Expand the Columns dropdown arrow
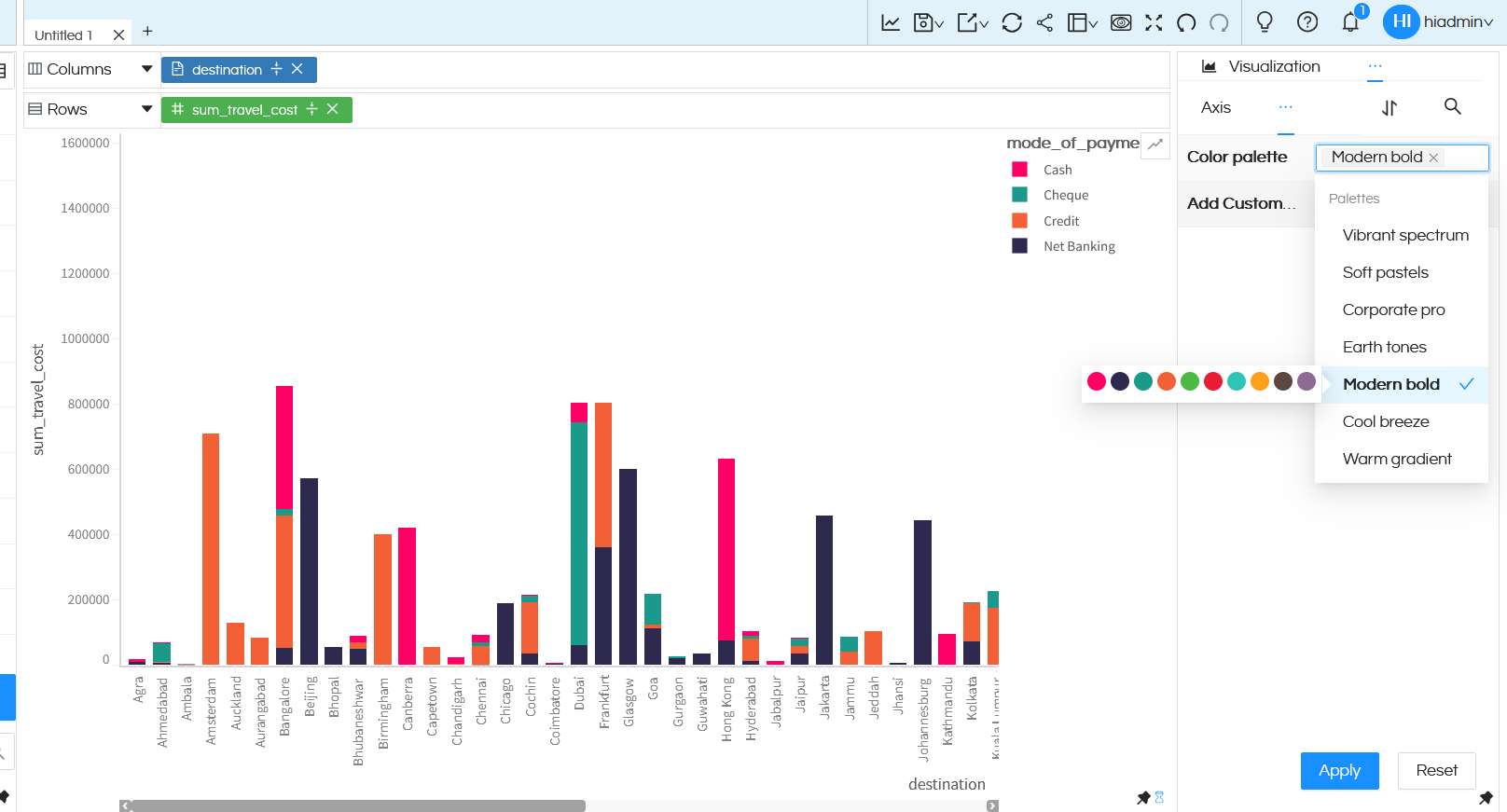The width and height of the screenshot is (1507, 812). [146, 69]
